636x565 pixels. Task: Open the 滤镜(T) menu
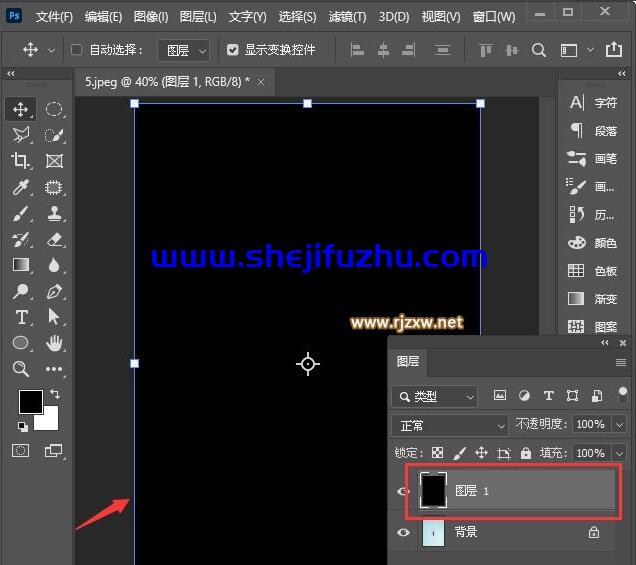347,17
